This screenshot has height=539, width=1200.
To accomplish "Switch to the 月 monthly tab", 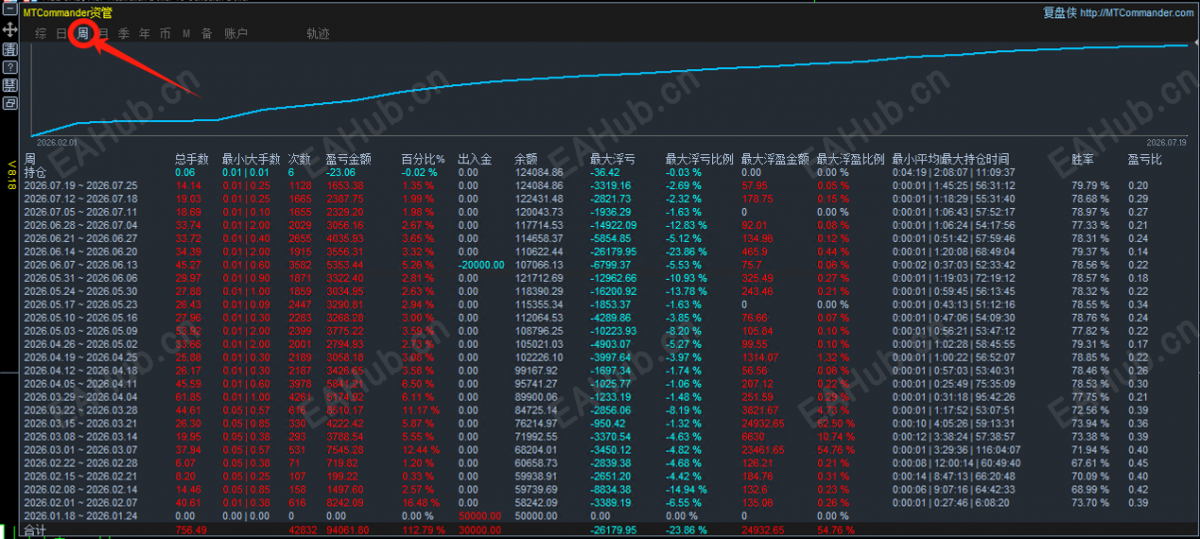I will point(104,34).
